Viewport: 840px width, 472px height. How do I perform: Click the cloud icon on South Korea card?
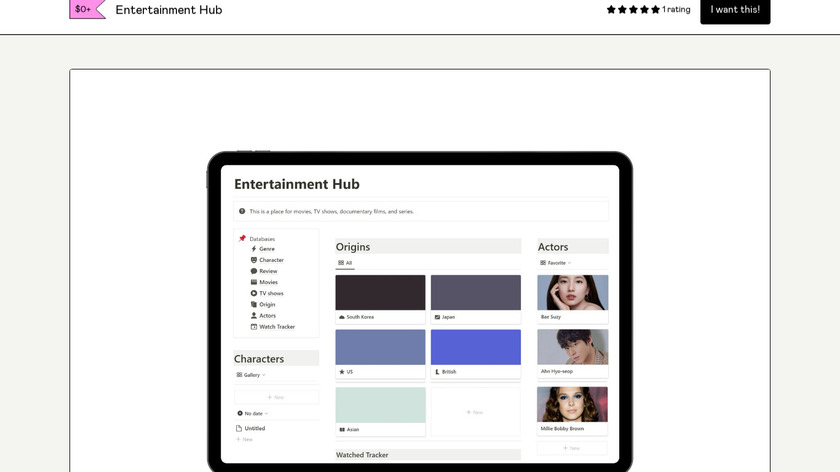pyautogui.click(x=342, y=317)
